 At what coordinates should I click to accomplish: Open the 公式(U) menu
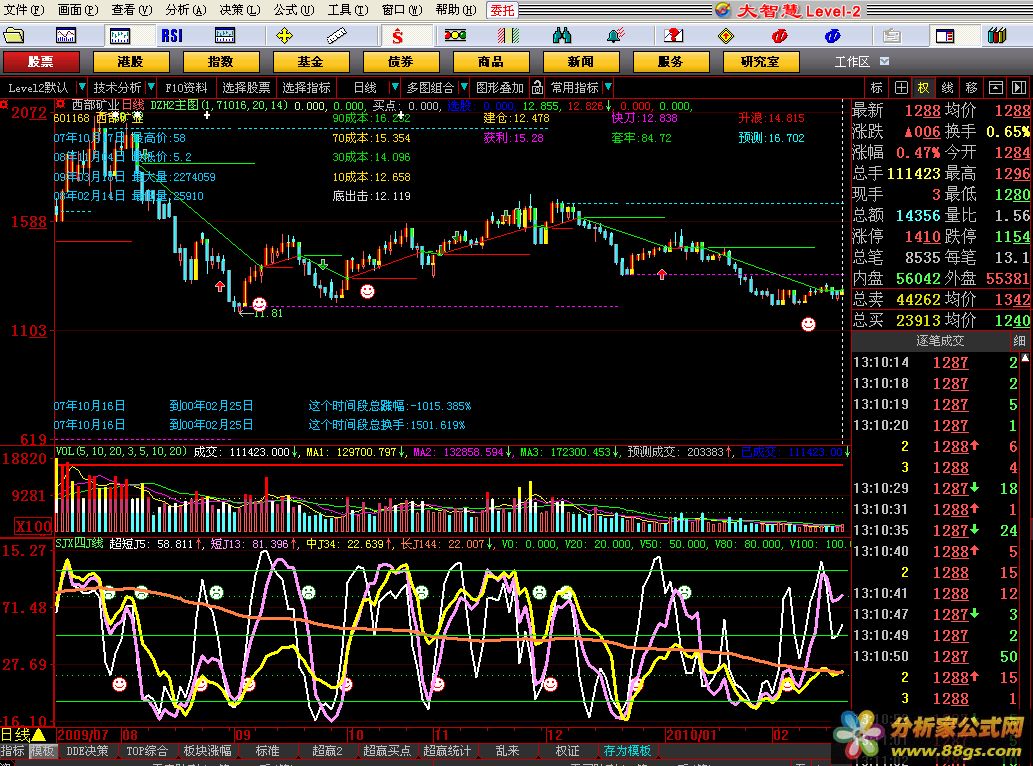click(294, 9)
